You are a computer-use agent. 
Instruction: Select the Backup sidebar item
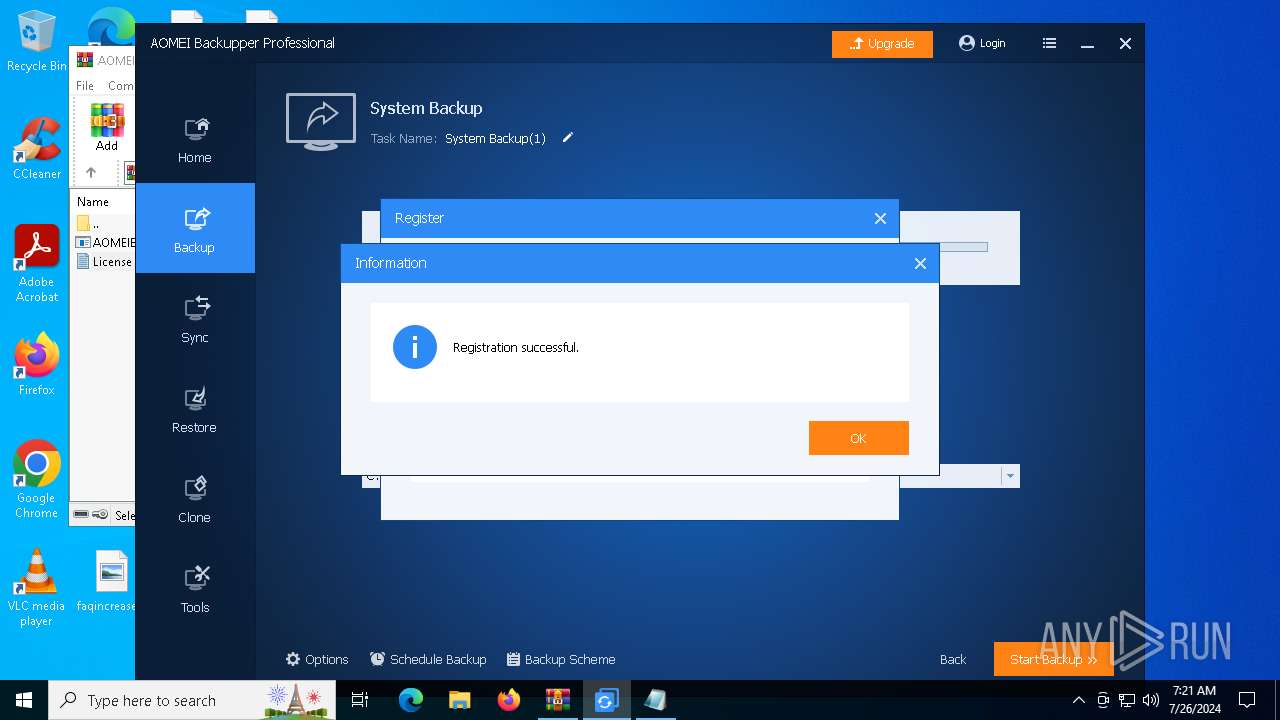[x=194, y=228]
